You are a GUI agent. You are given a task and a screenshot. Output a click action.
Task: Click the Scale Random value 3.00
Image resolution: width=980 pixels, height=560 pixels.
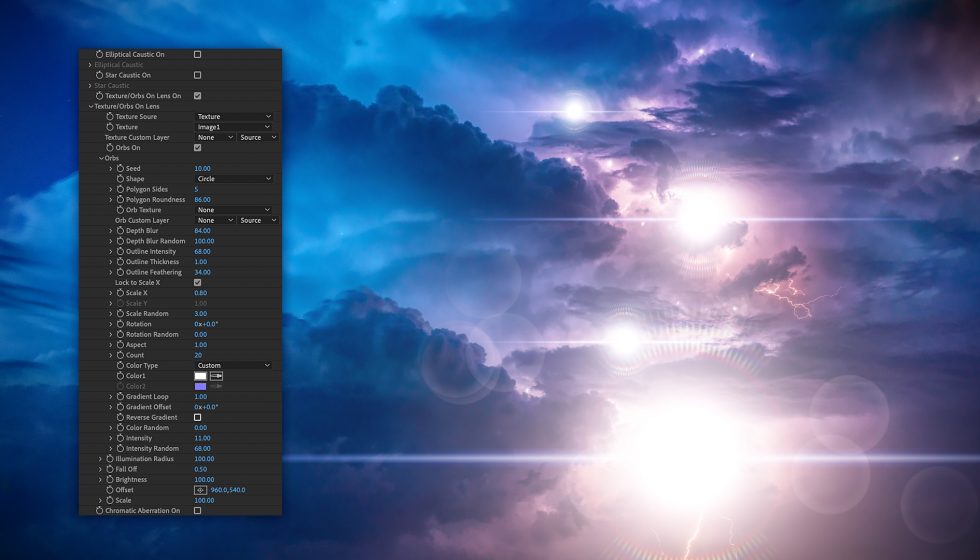coord(201,314)
